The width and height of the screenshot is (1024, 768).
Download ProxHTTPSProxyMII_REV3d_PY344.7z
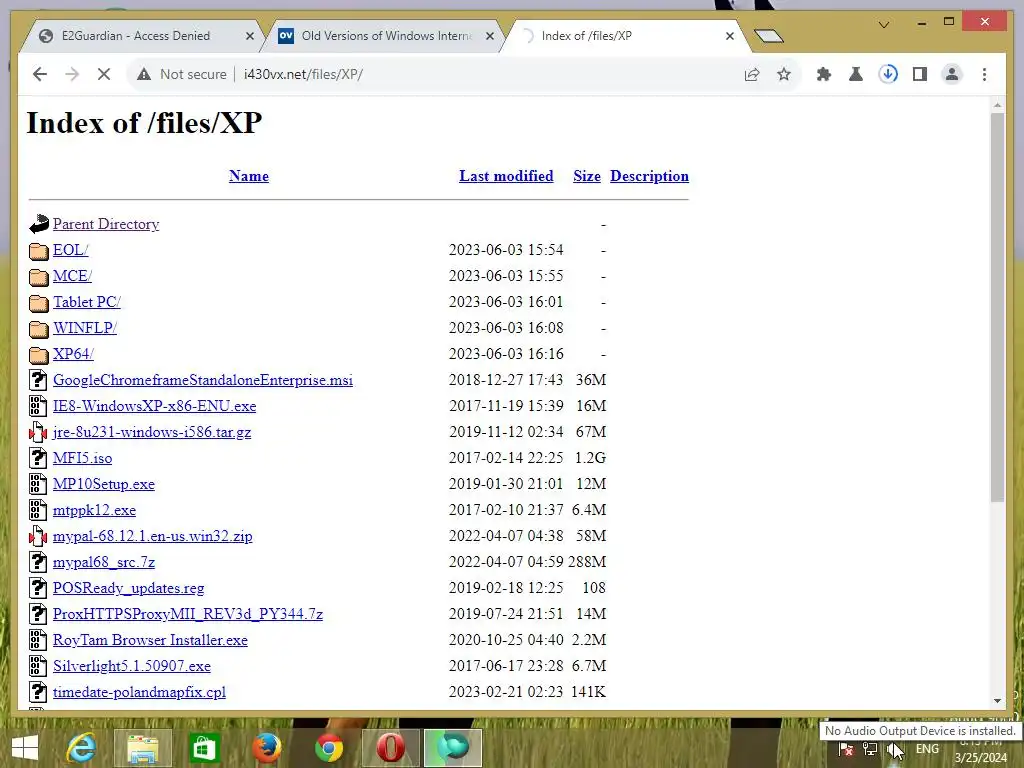click(187, 615)
